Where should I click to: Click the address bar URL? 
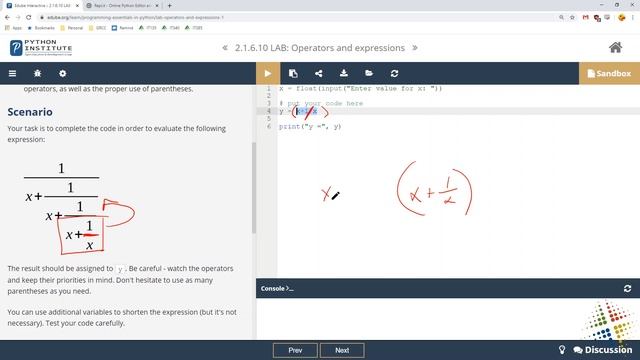pos(135,18)
